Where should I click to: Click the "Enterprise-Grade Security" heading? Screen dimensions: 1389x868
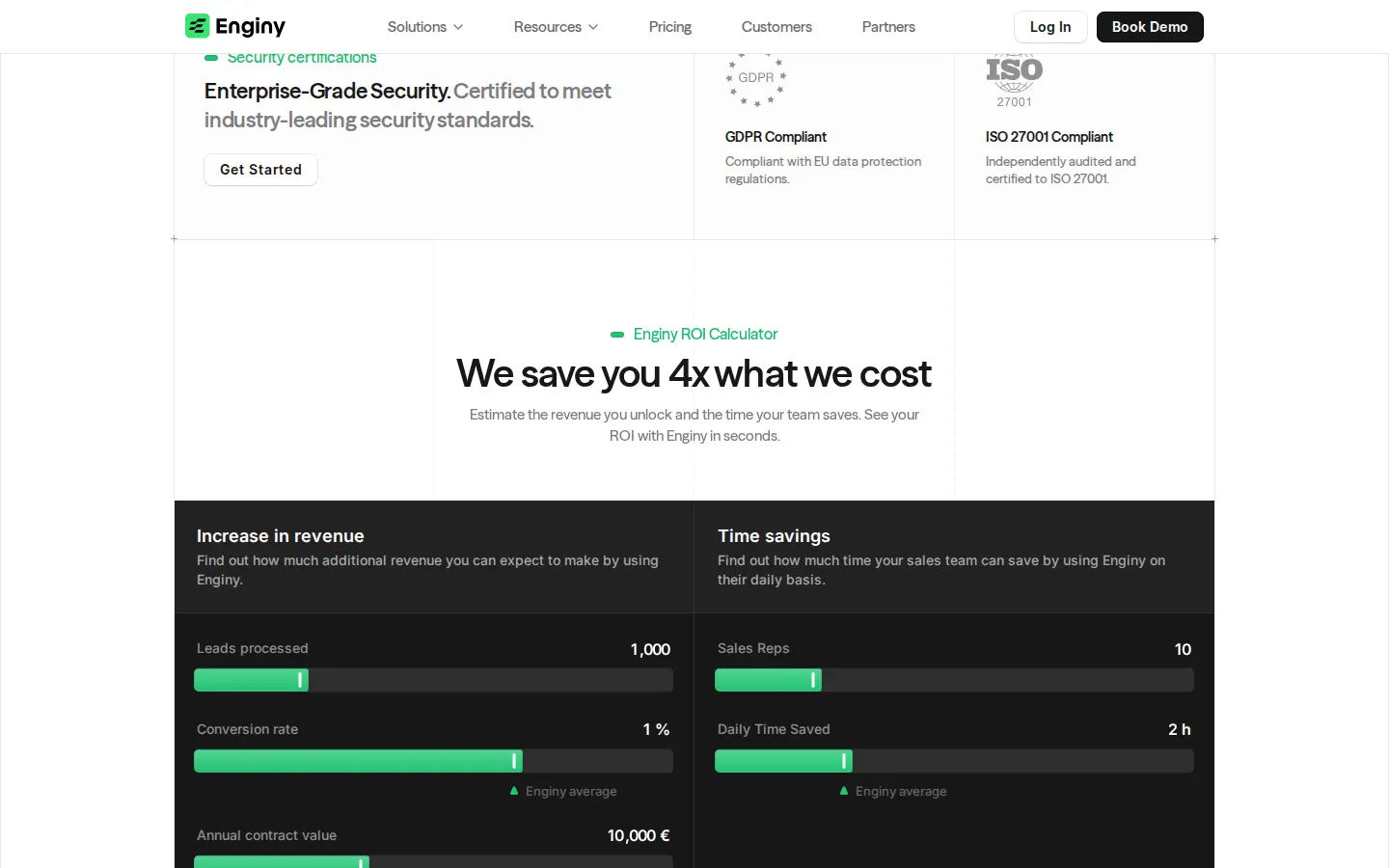point(327,91)
